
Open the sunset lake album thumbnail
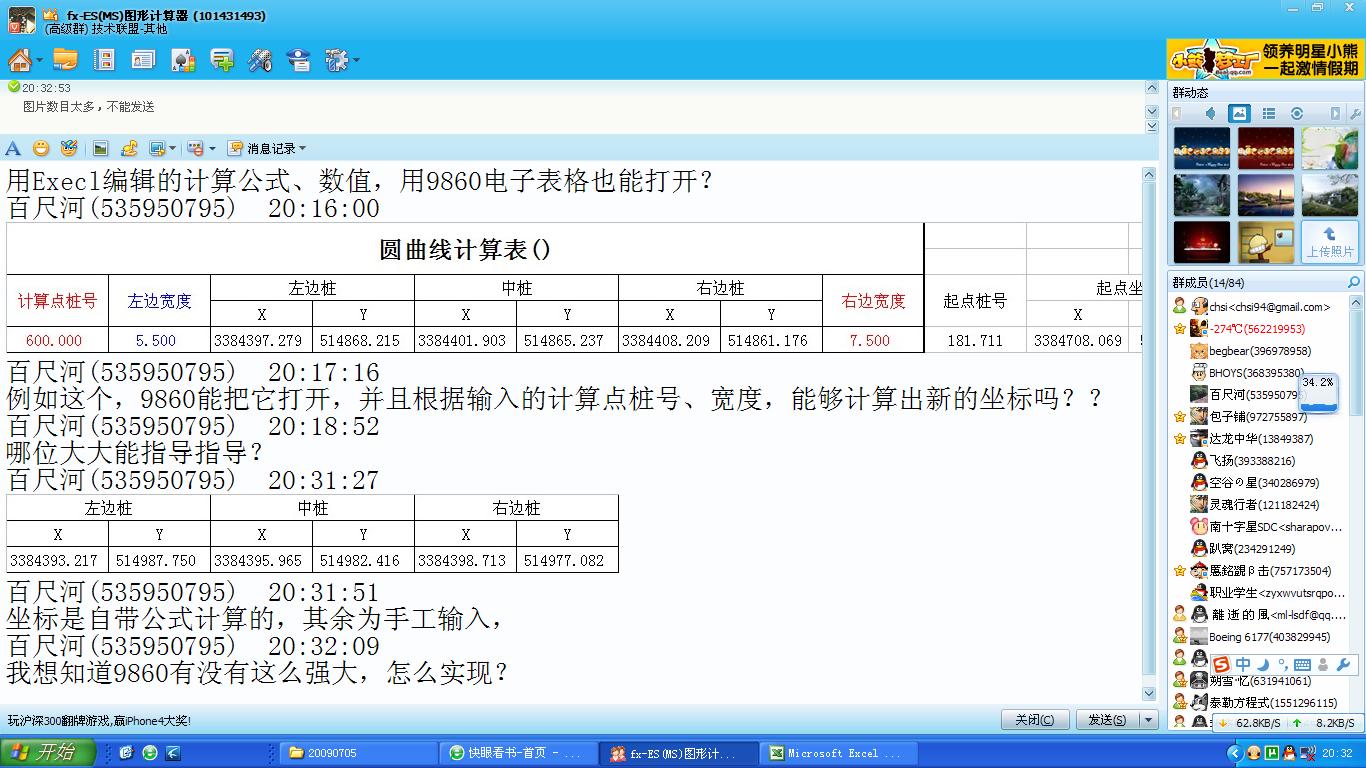[x=1265, y=195]
